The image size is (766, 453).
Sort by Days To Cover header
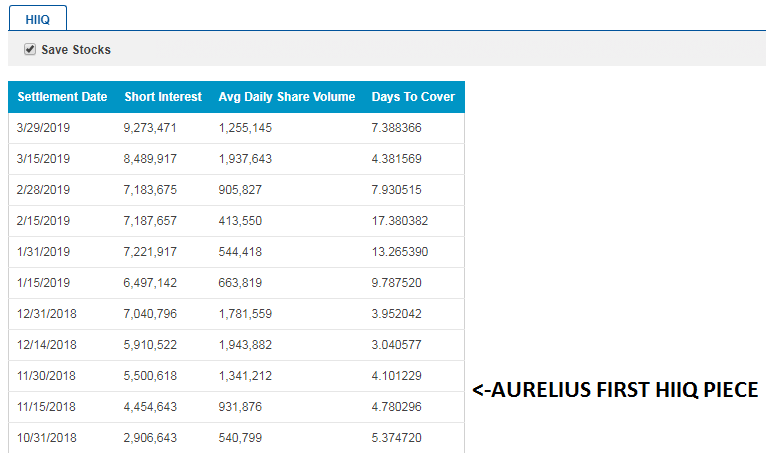click(x=413, y=97)
